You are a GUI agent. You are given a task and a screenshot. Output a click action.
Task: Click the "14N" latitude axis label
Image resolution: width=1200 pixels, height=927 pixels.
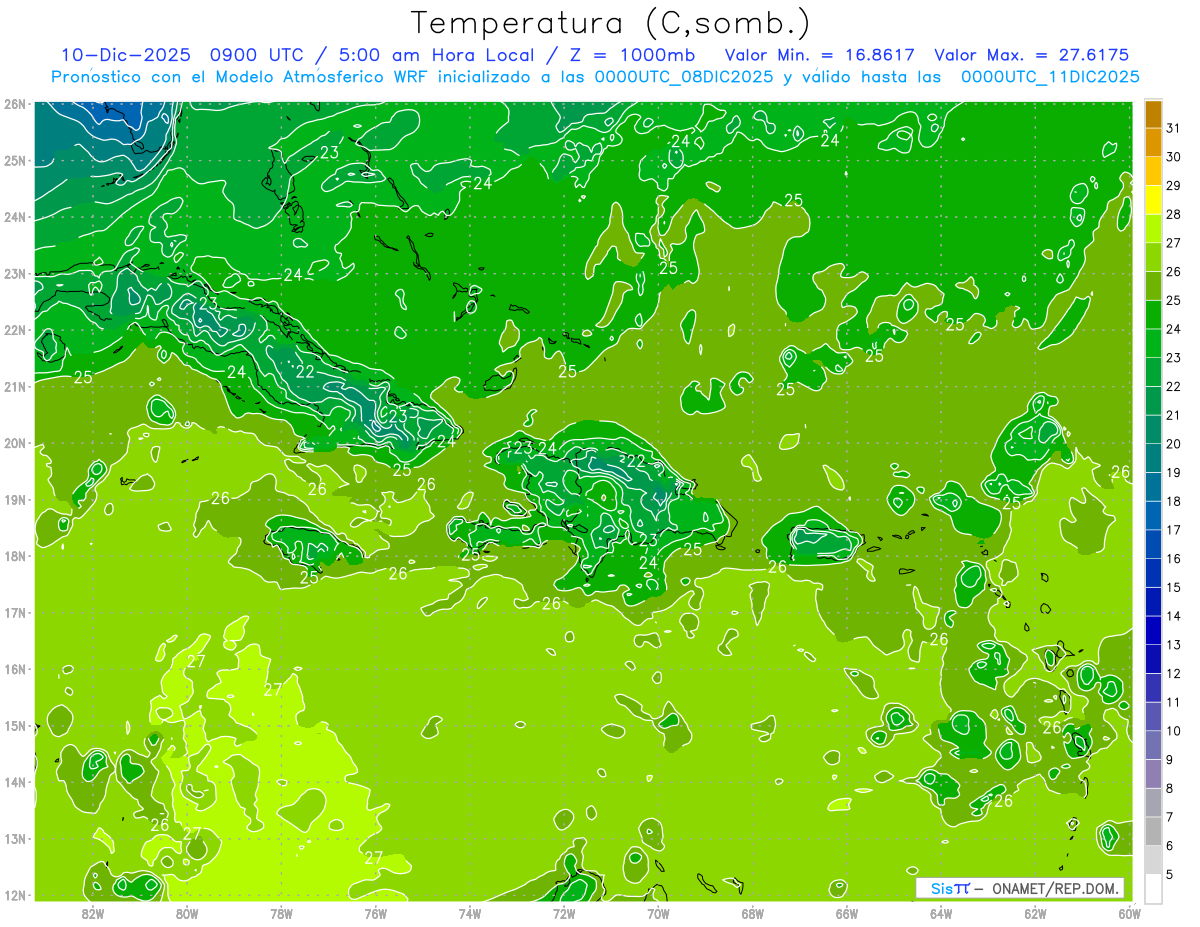14,782
